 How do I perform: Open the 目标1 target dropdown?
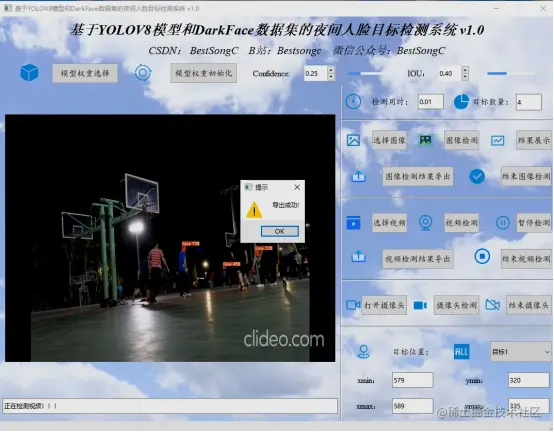(521, 352)
